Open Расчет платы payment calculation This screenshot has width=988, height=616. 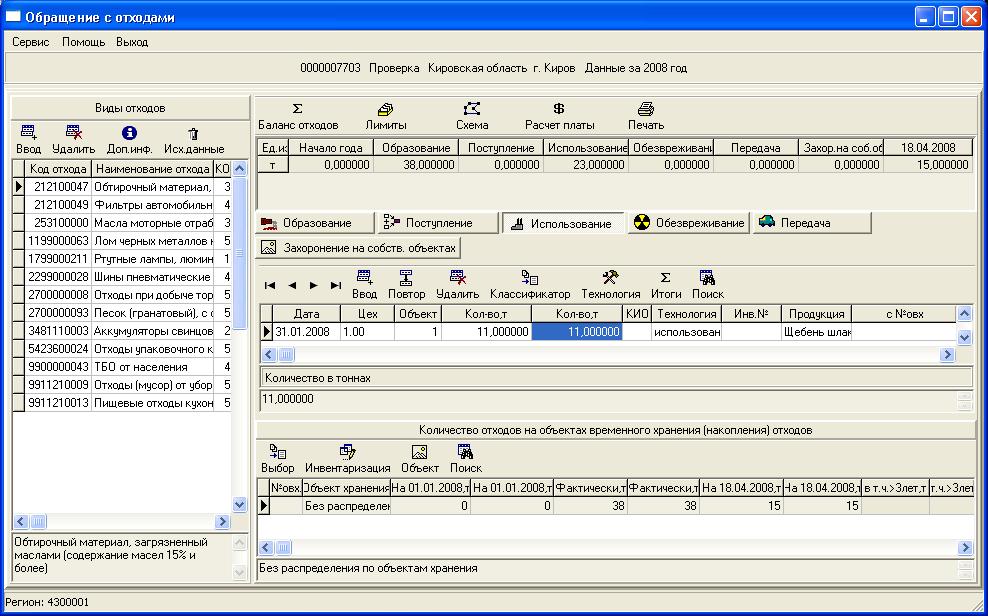pyautogui.click(x=559, y=116)
